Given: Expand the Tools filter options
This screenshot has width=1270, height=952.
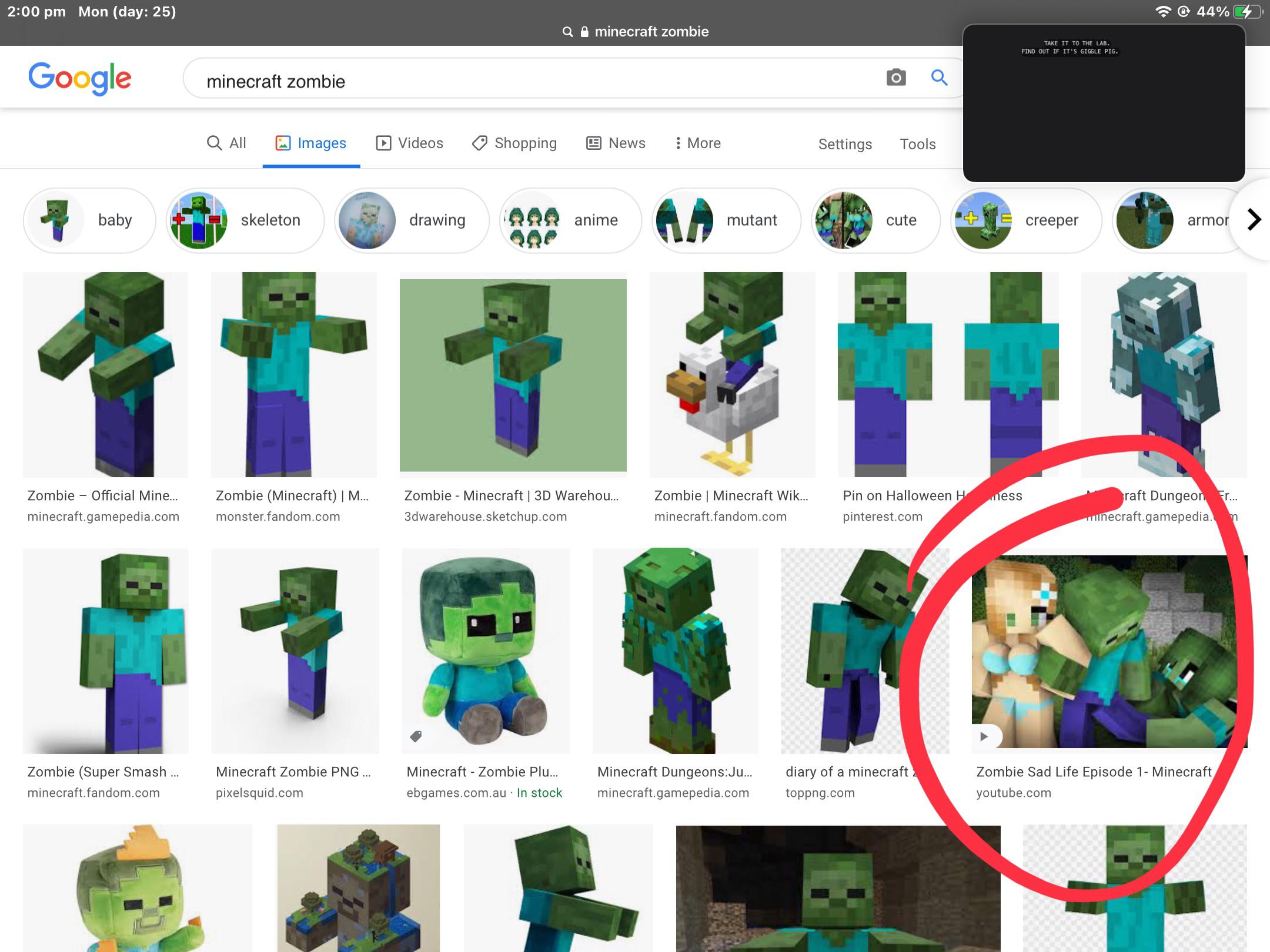Looking at the screenshot, I should coord(917,144).
